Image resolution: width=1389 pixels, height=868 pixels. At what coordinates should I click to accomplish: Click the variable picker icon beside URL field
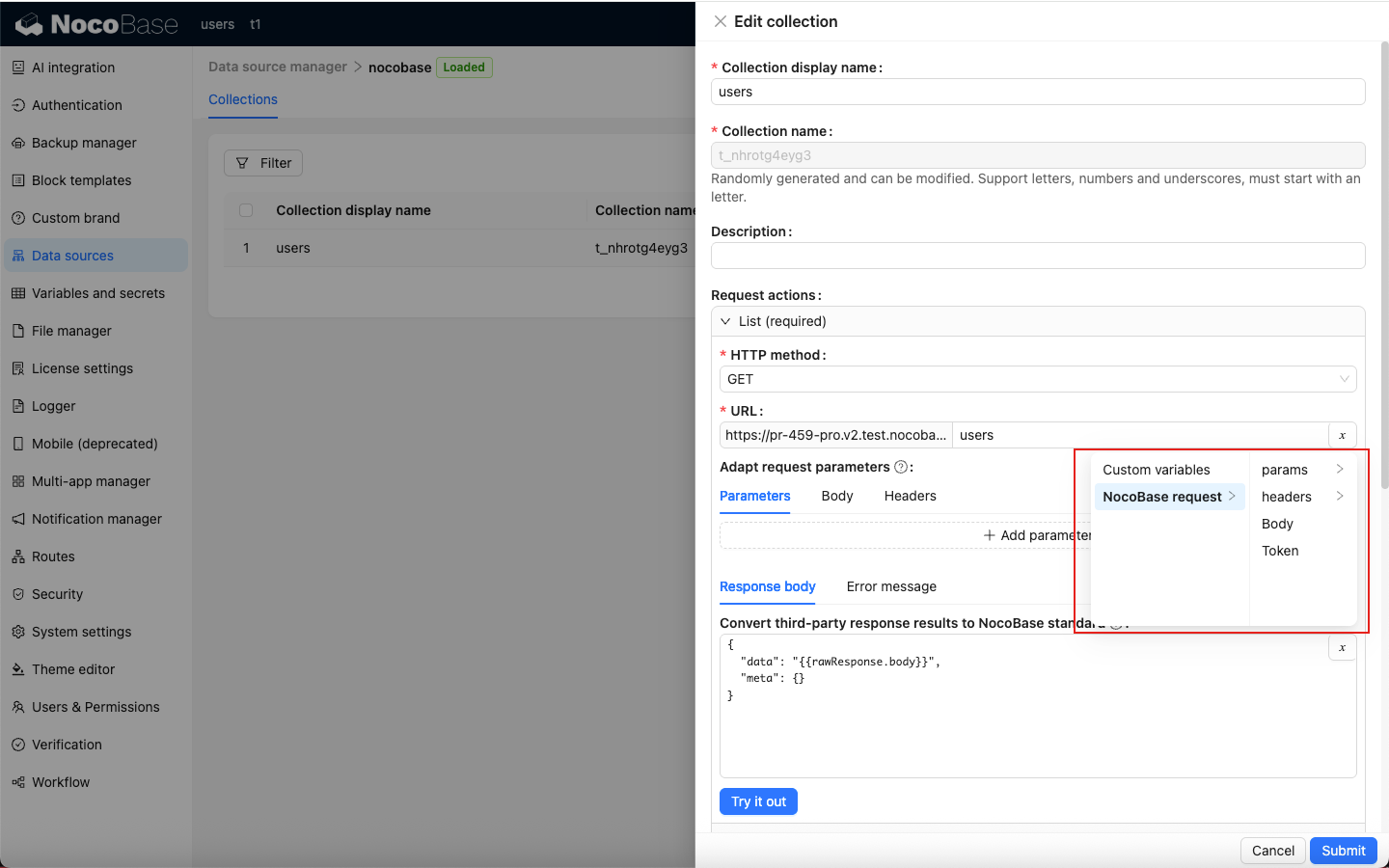point(1342,435)
